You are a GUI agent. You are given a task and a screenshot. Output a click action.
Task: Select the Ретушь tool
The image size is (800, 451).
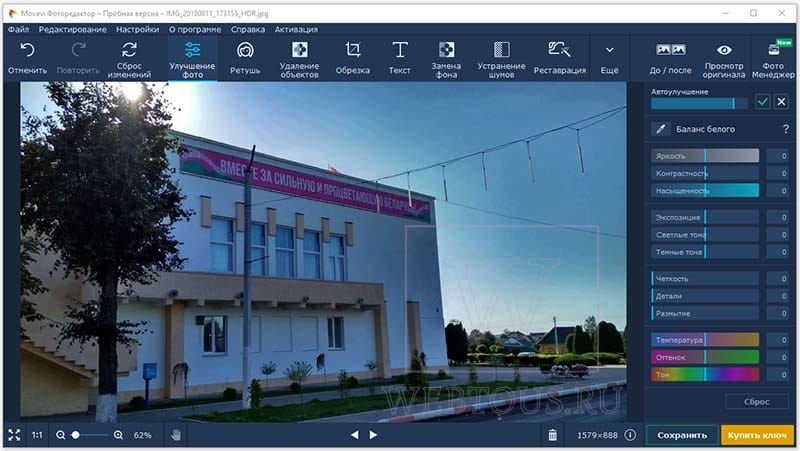click(x=245, y=59)
